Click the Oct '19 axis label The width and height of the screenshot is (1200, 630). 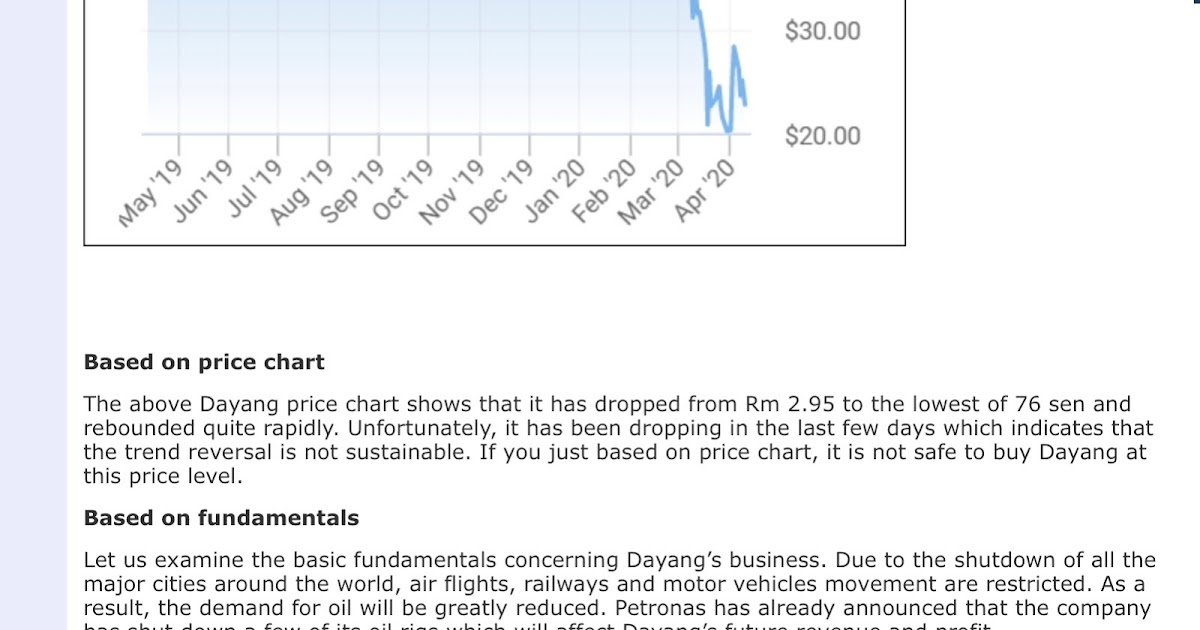(x=403, y=191)
